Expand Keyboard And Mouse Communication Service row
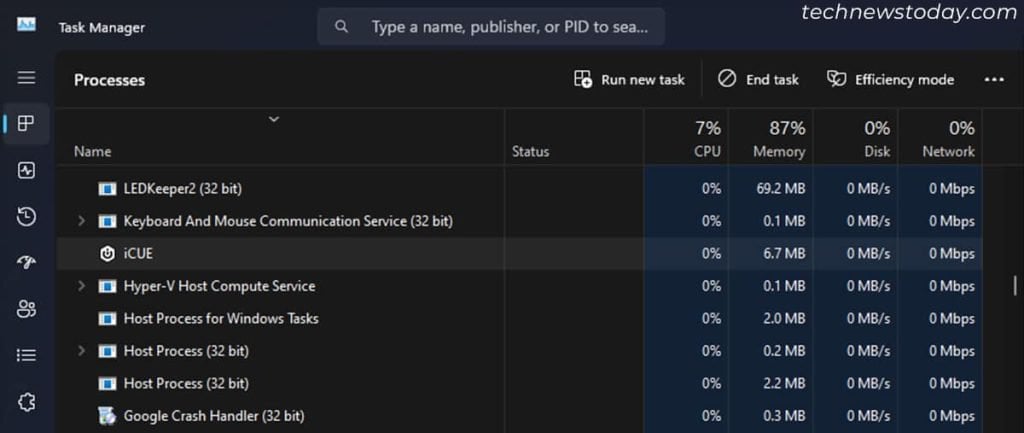1024x433 pixels. coord(81,221)
